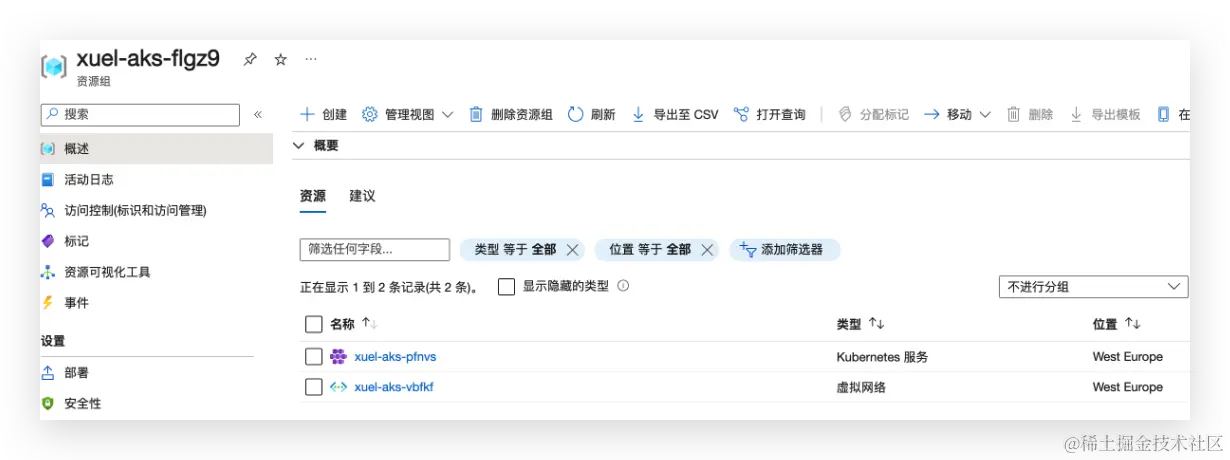Switch to the 资源 tab
This screenshot has width=1230, height=460.
point(313,196)
